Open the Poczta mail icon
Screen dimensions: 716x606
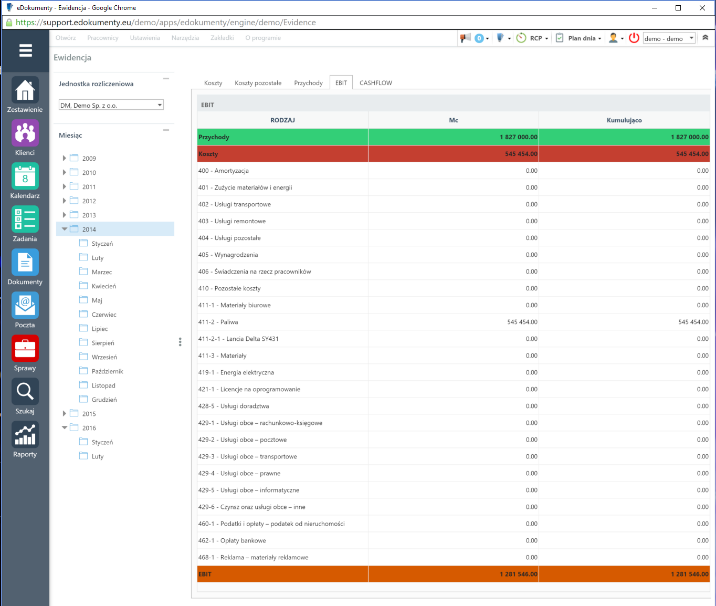(x=25, y=306)
